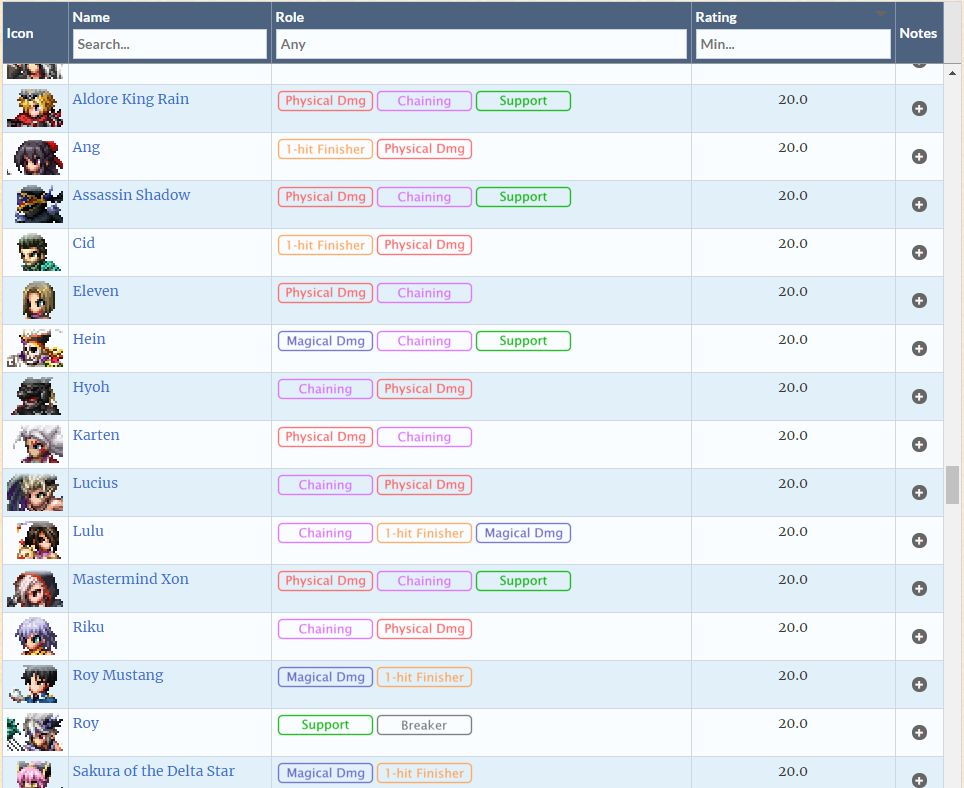Open the Lulu unit link
This screenshot has width=964, height=788.
(x=88, y=530)
